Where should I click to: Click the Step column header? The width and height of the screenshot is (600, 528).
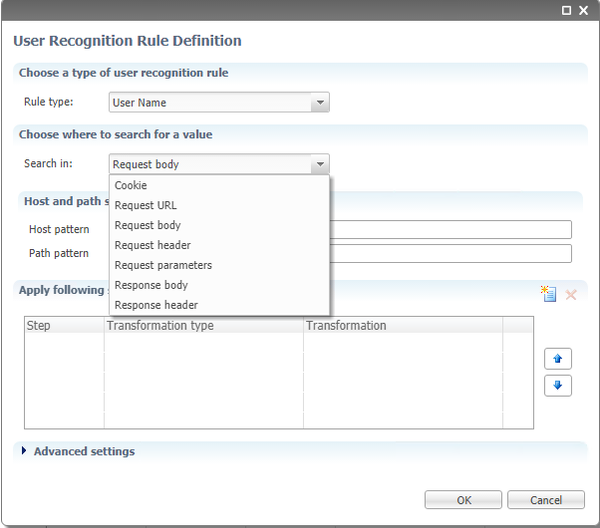[64, 325]
